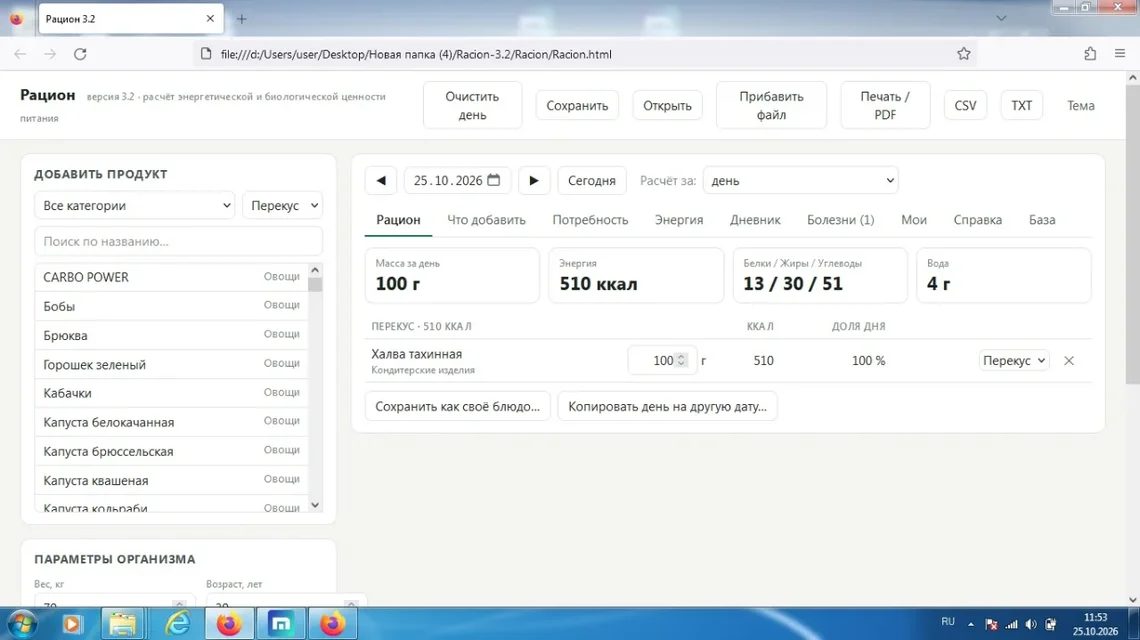The width and height of the screenshot is (1140, 640).
Task: Show hidden tray icons arrow
Action: pos(971,624)
